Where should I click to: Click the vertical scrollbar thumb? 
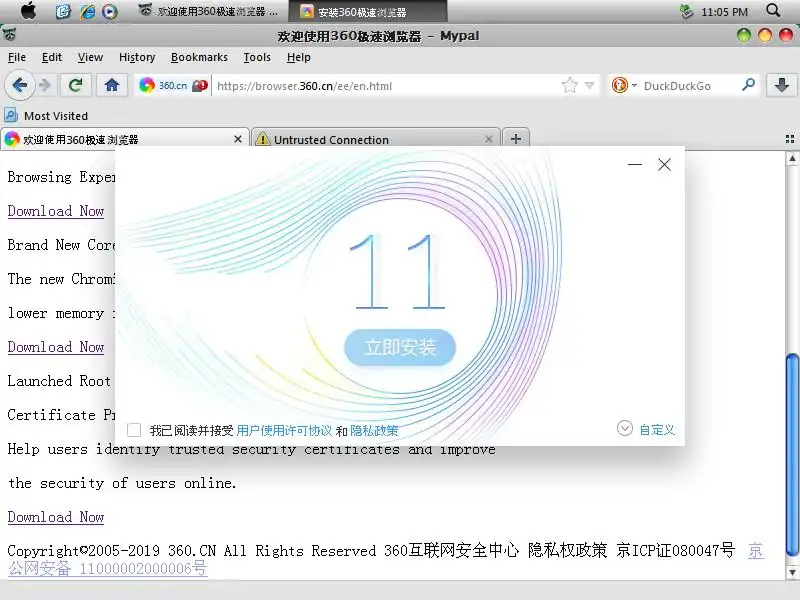click(792, 455)
